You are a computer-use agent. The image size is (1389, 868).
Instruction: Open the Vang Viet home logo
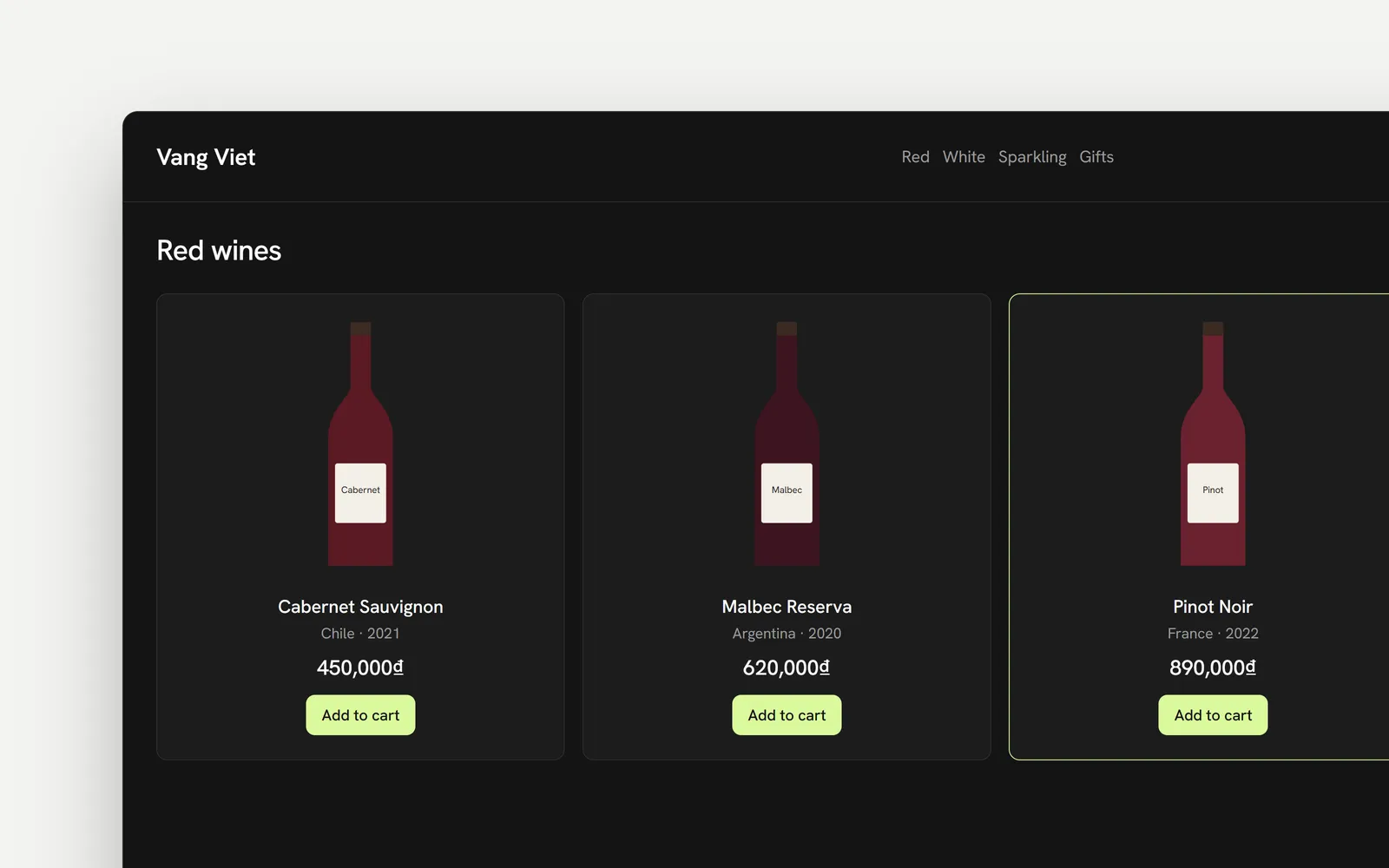click(206, 157)
